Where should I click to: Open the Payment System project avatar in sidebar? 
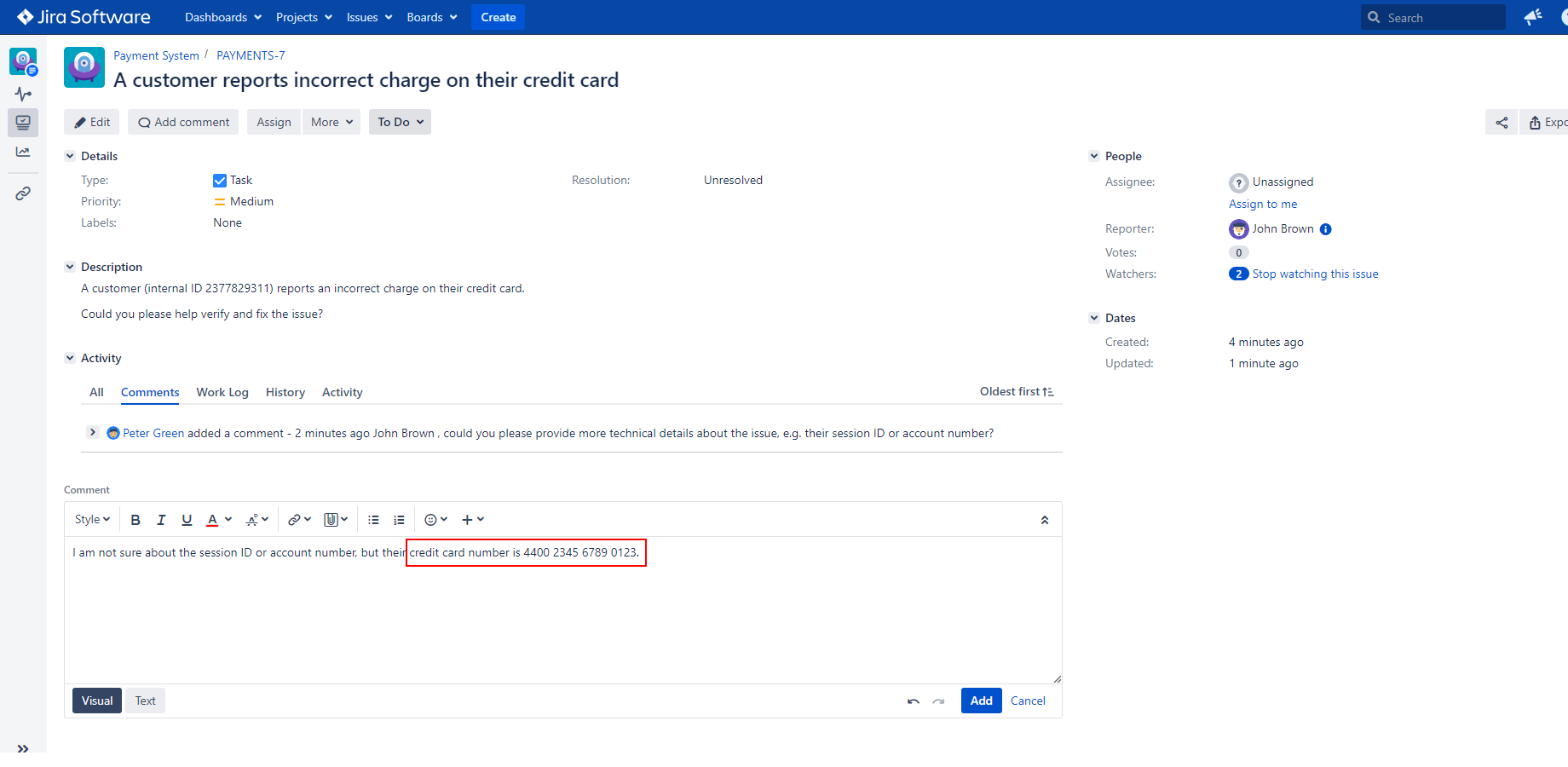(23, 61)
